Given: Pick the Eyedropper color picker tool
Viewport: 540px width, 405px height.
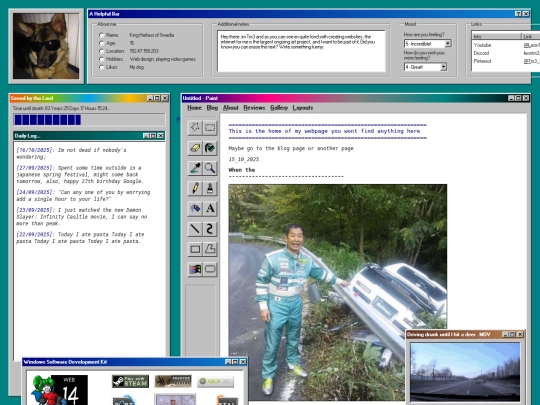Looking at the screenshot, I should tap(195, 168).
